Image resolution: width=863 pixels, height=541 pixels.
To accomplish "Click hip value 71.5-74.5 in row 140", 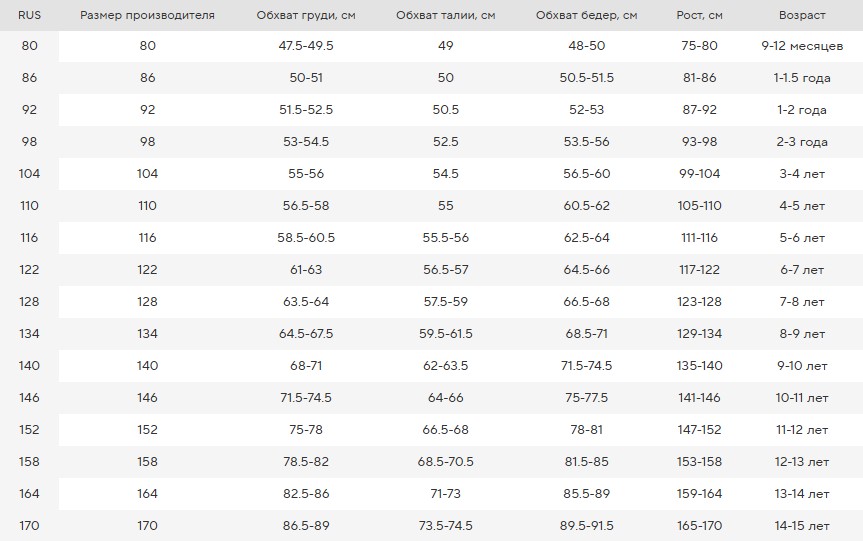I will point(587,365).
